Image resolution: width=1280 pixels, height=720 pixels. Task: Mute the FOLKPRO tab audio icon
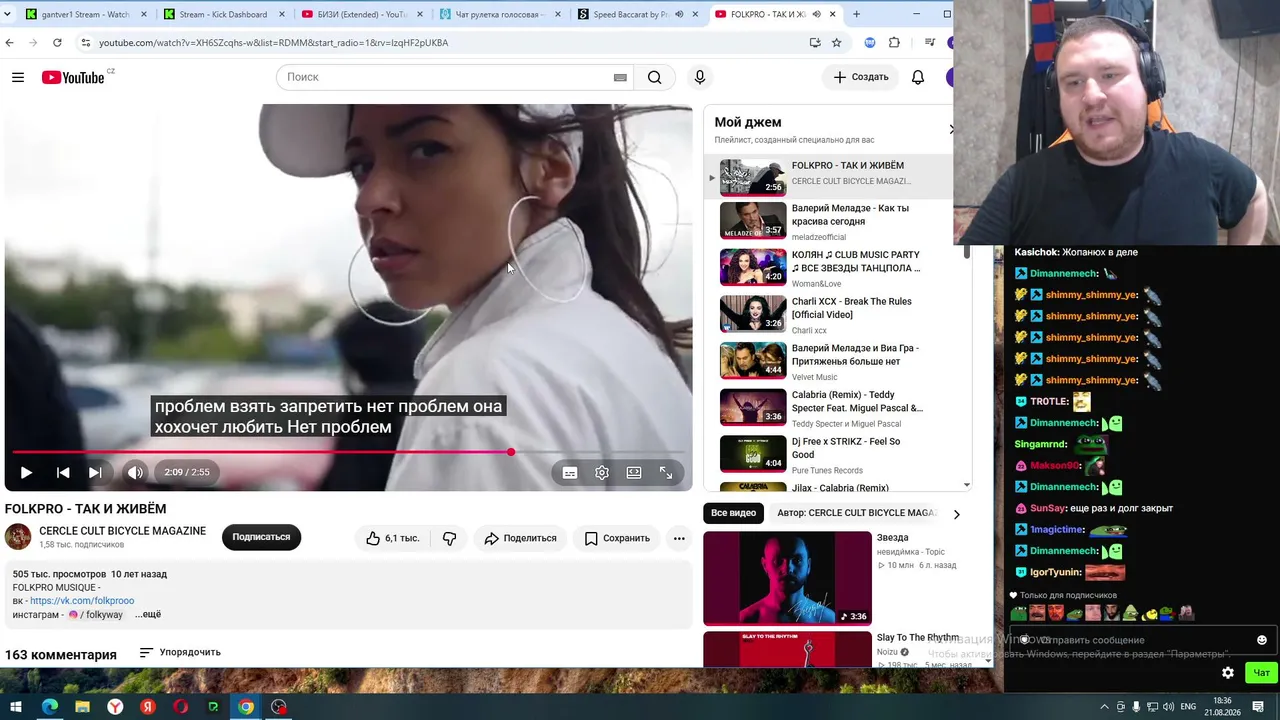point(817,15)
